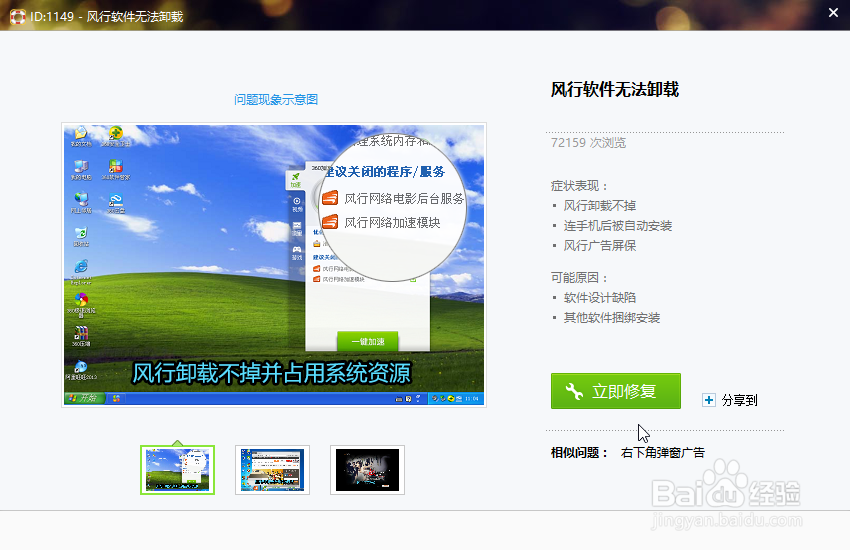
Task: Click the 问题现象示意图 heading link
Action: pyautogui.click(x=276, y=100)
